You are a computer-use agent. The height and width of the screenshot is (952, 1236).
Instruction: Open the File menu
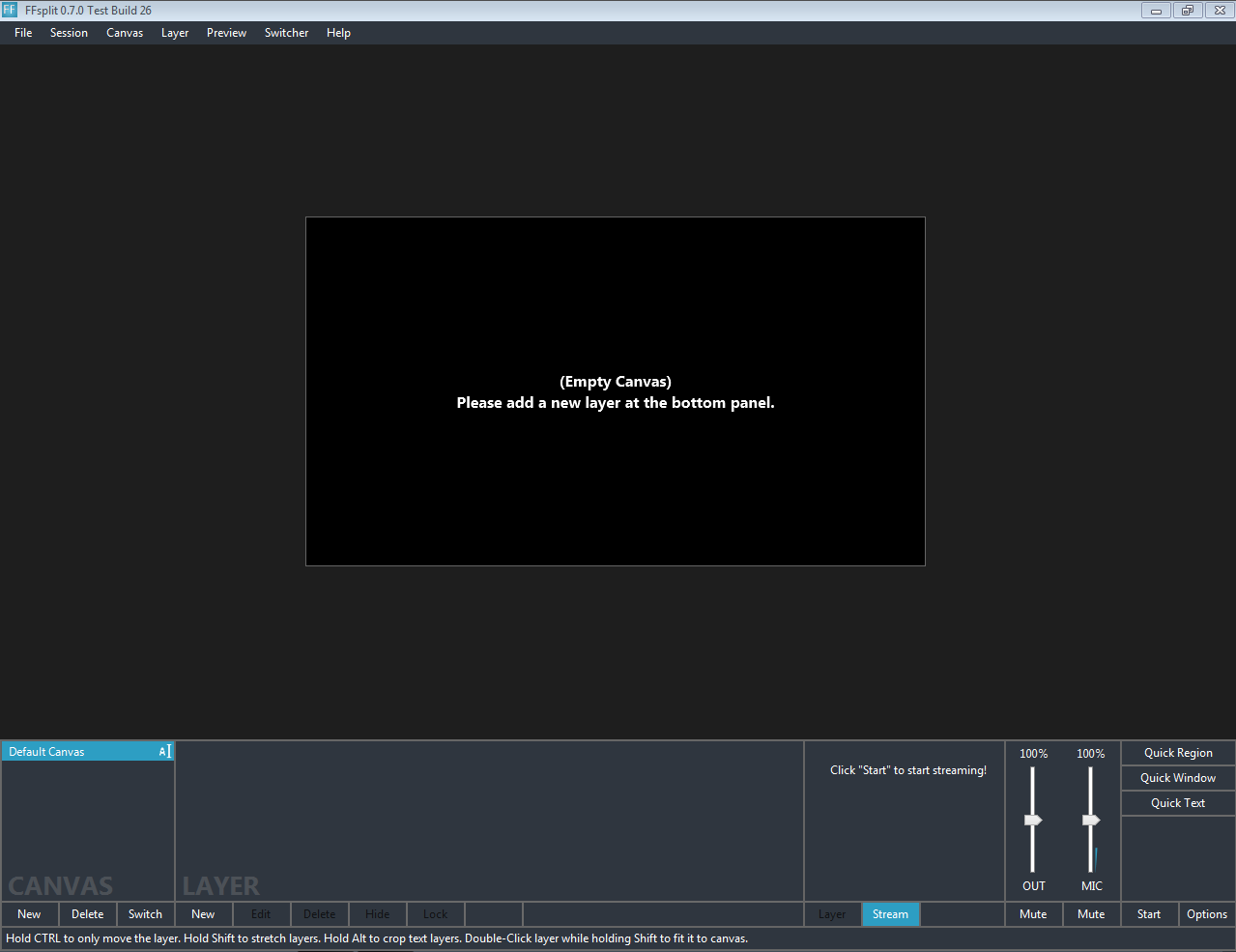[23, 33]
